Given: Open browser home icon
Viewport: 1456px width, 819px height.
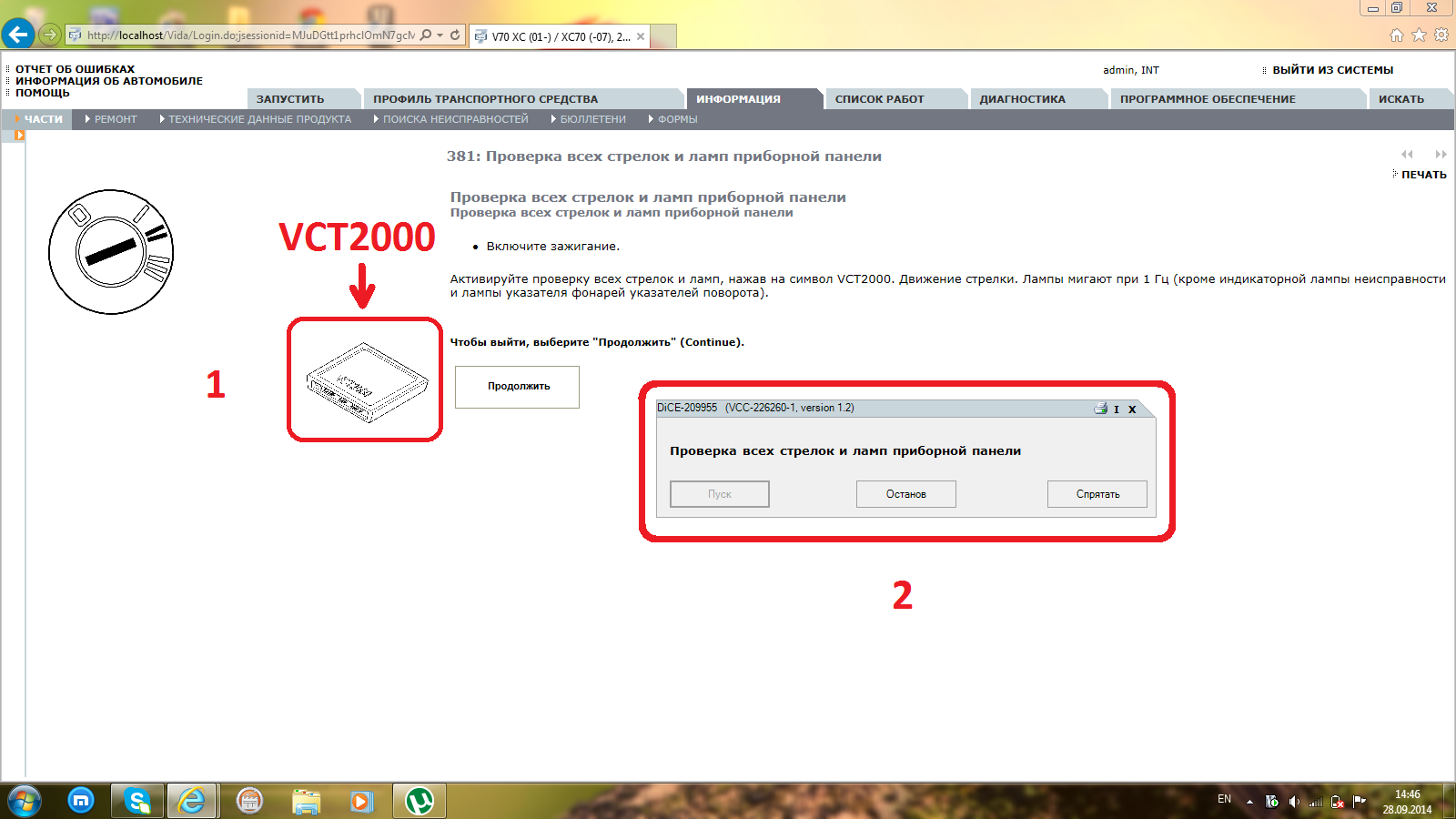Looking at the screenshot, I should coord(1397,35).
